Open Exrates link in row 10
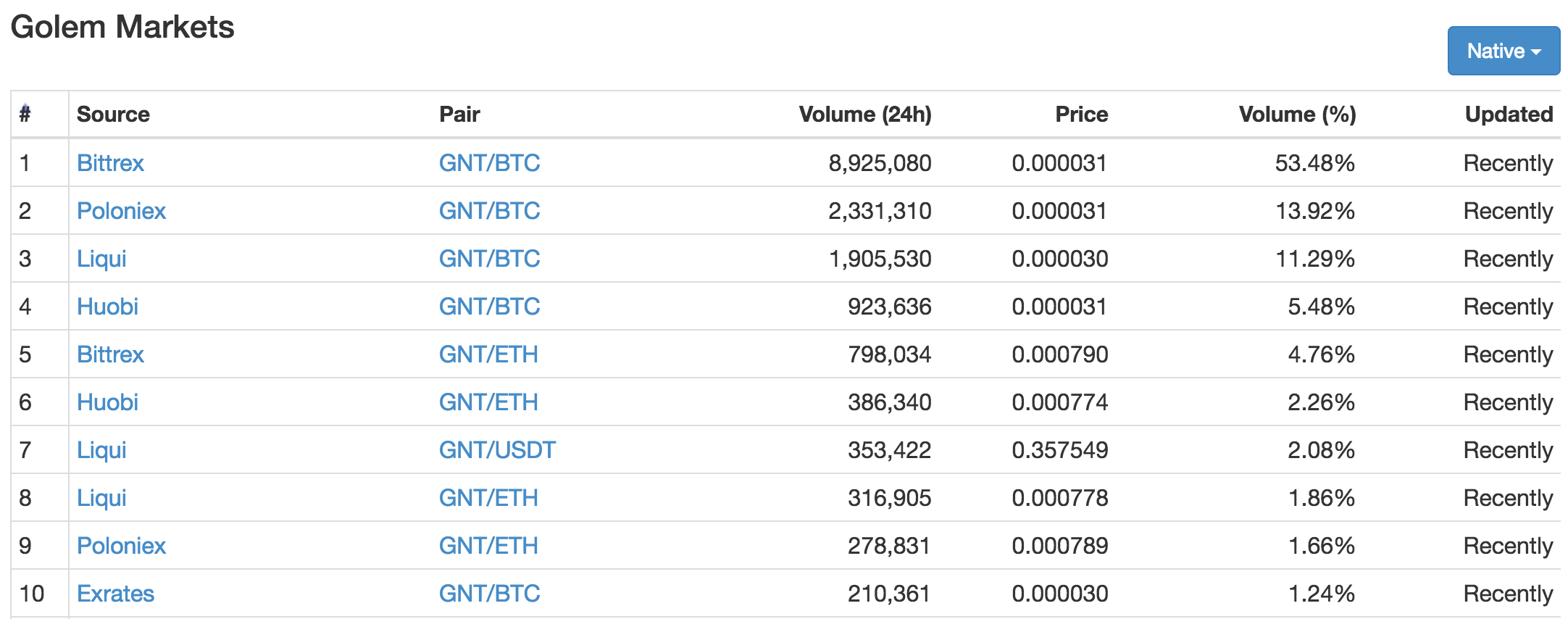The height and width of the screenshot is (619, 1568). (115, 593)
